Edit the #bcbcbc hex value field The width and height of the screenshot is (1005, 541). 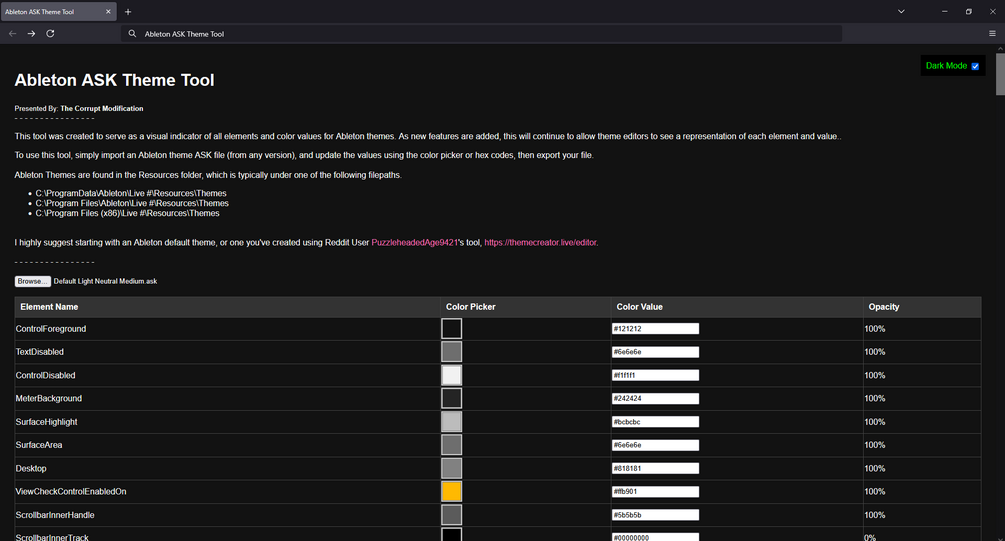point(655,422)
